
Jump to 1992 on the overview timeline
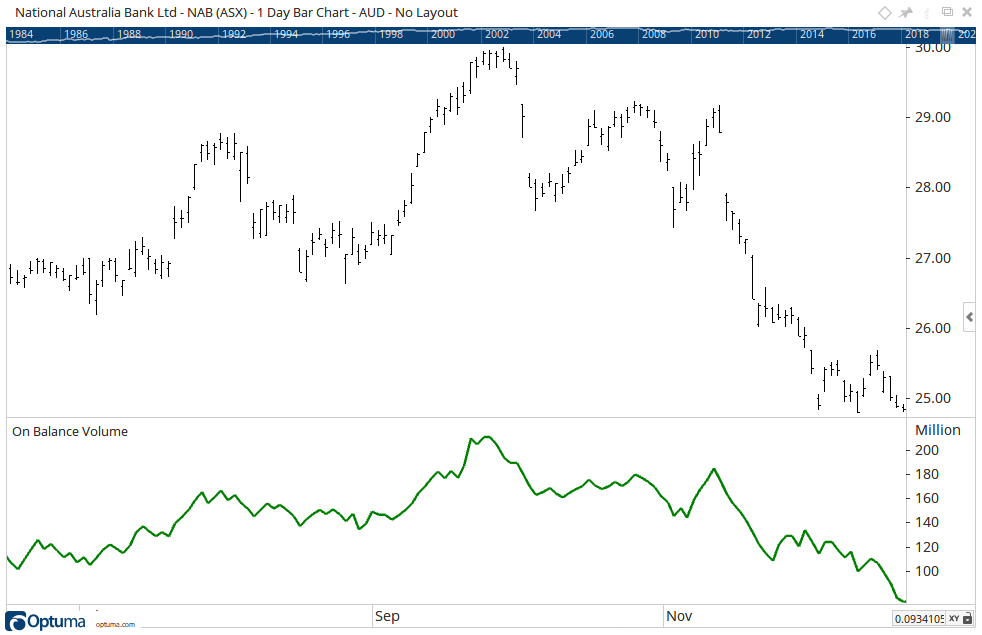[234, 34]
